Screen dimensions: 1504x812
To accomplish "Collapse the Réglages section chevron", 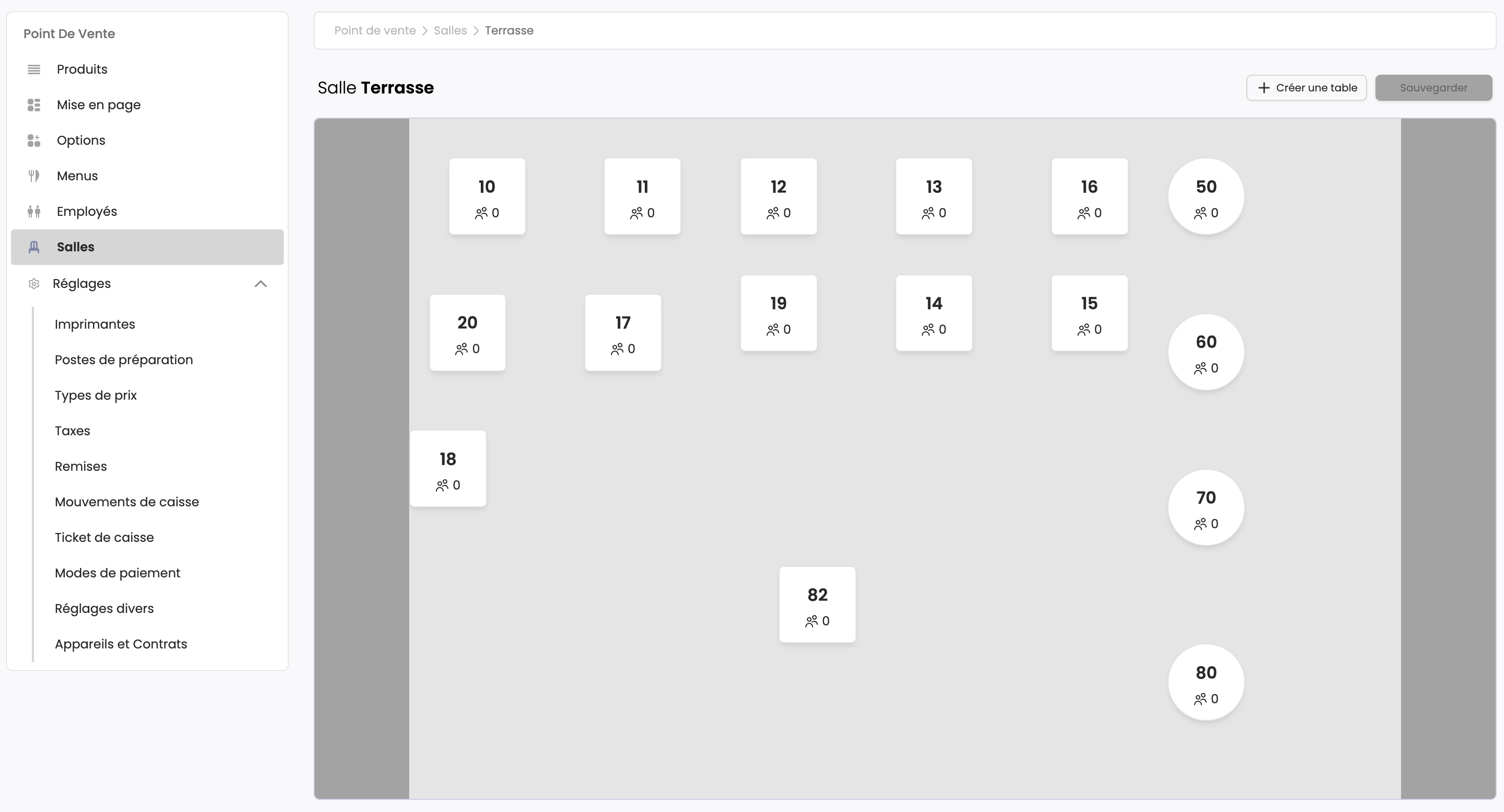I will coord(260,284).
